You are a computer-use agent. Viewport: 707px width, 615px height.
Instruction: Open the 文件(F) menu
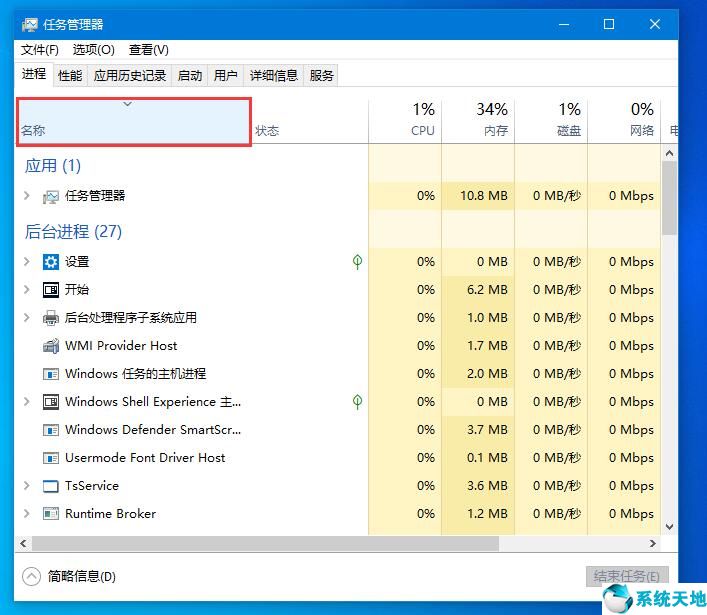point(40,50)
